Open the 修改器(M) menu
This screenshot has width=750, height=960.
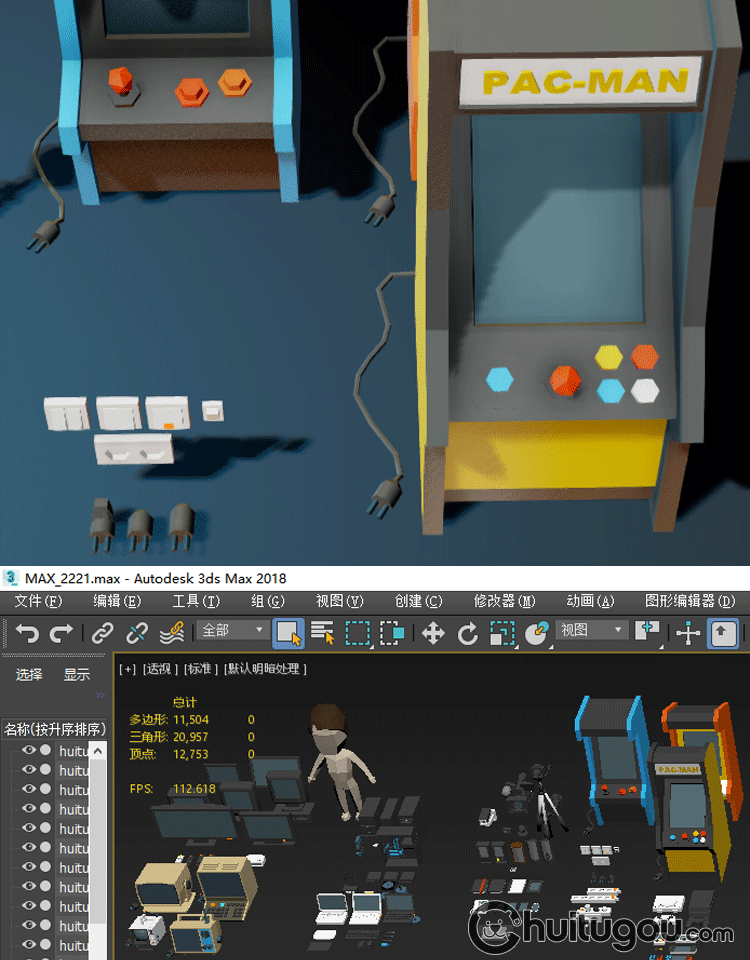504,601
